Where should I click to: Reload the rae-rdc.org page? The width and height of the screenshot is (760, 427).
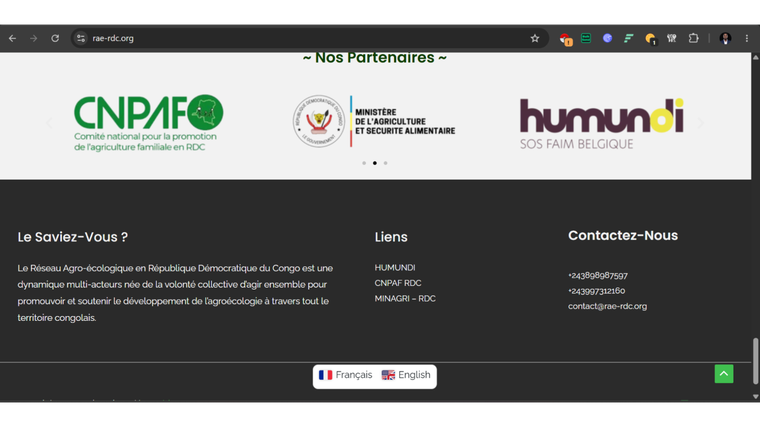pos(55,38)
